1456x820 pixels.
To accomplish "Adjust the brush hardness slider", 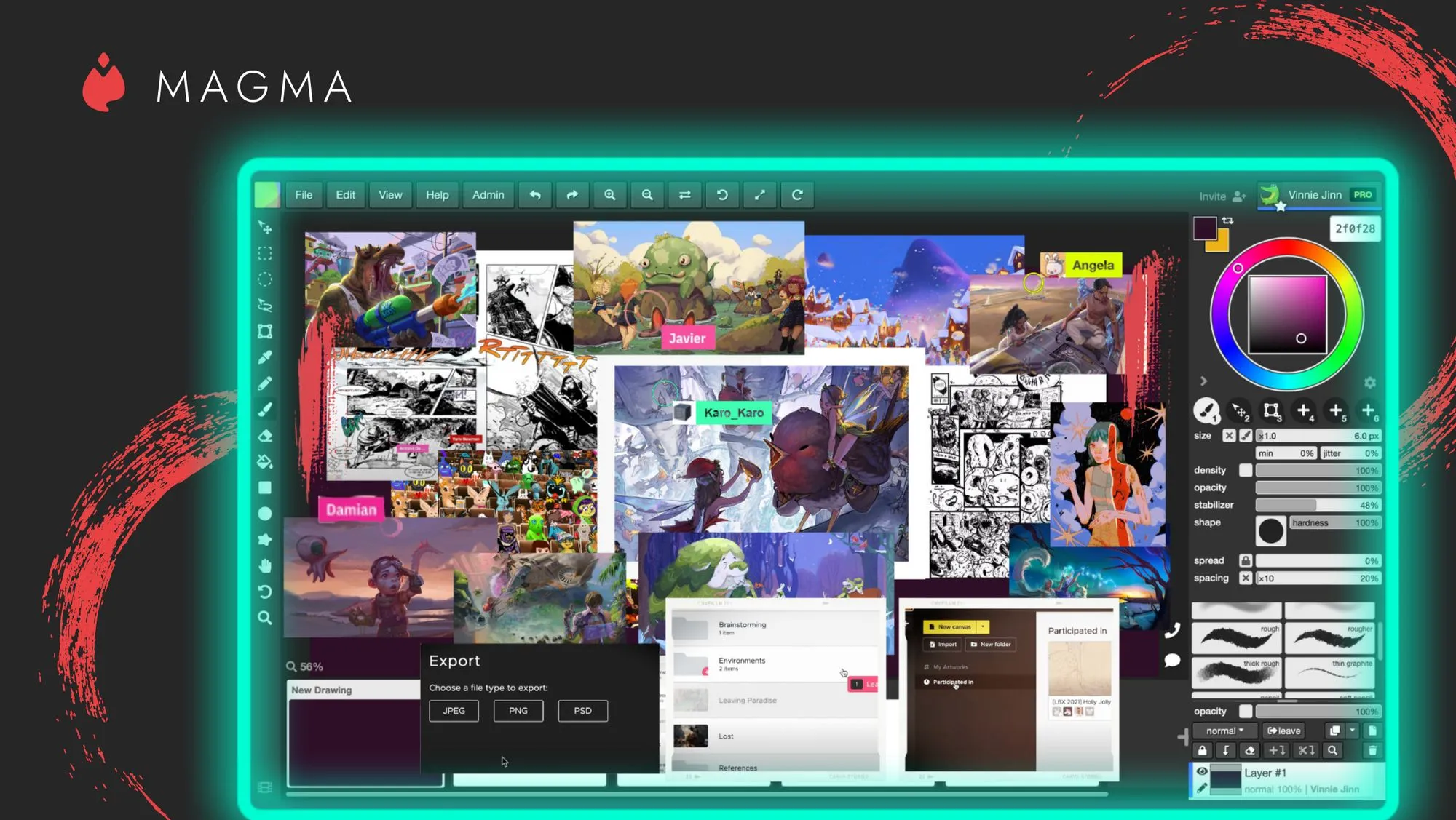I will tap(1335, 523).
